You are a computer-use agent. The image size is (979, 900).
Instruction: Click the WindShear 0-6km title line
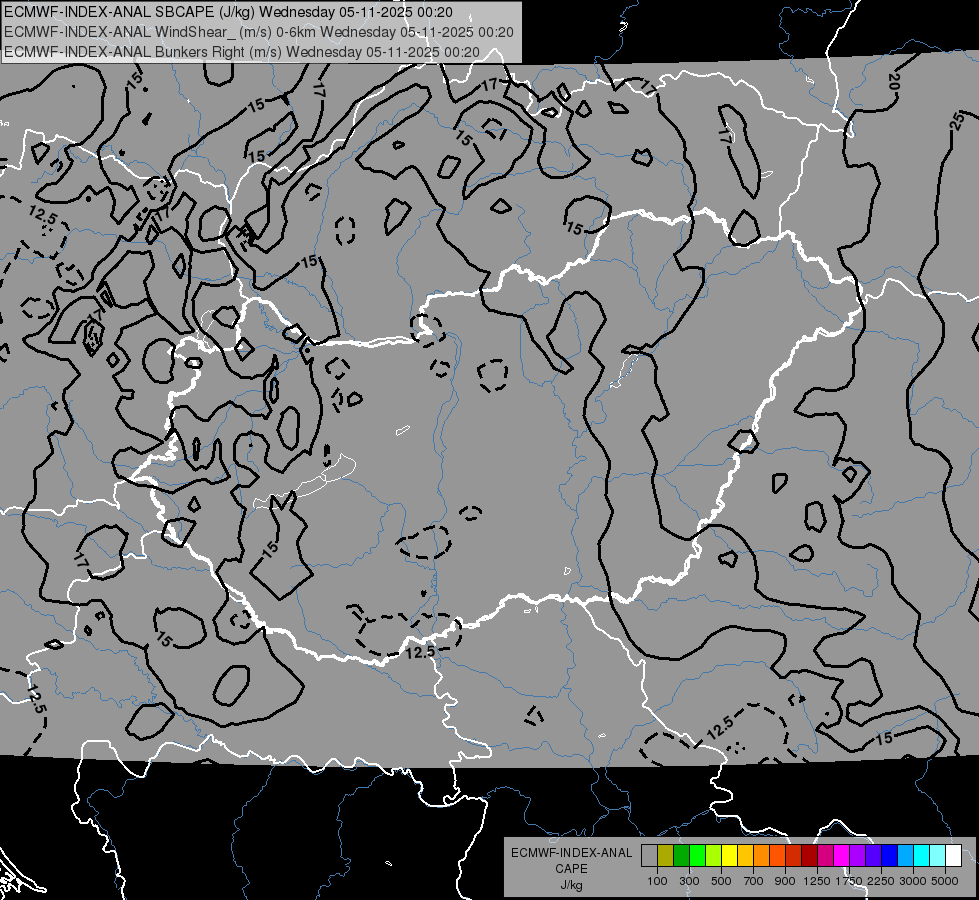pyautogui.click(x=258, y=32)
